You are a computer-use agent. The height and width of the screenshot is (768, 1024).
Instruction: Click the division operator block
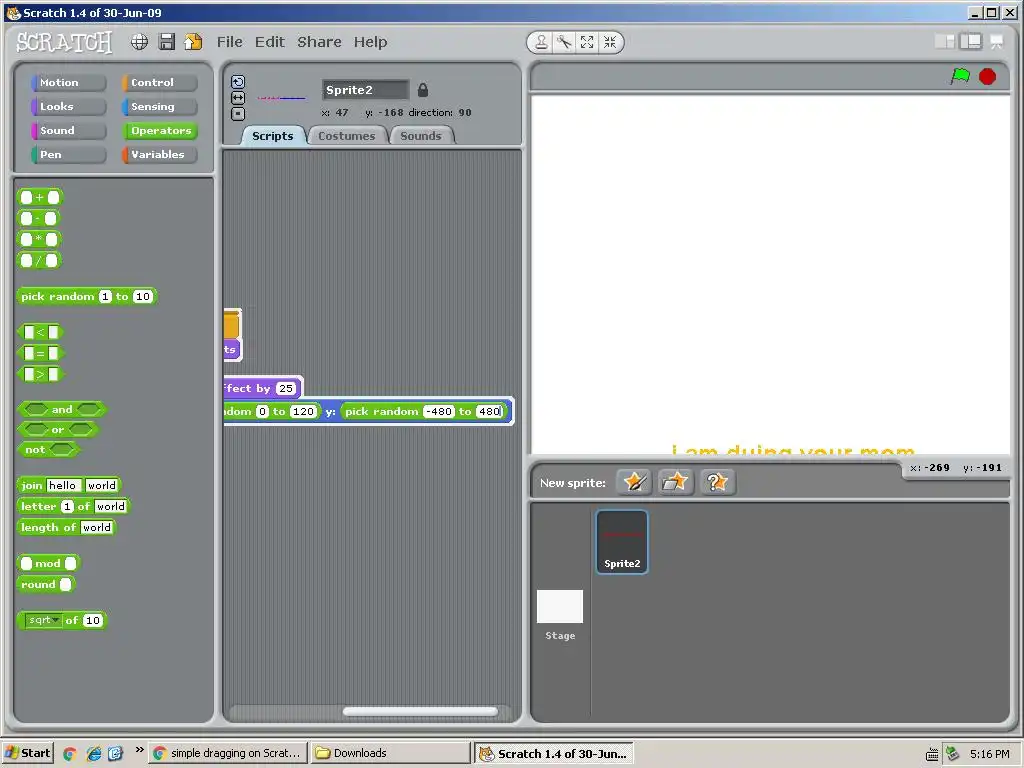[39, 261]
